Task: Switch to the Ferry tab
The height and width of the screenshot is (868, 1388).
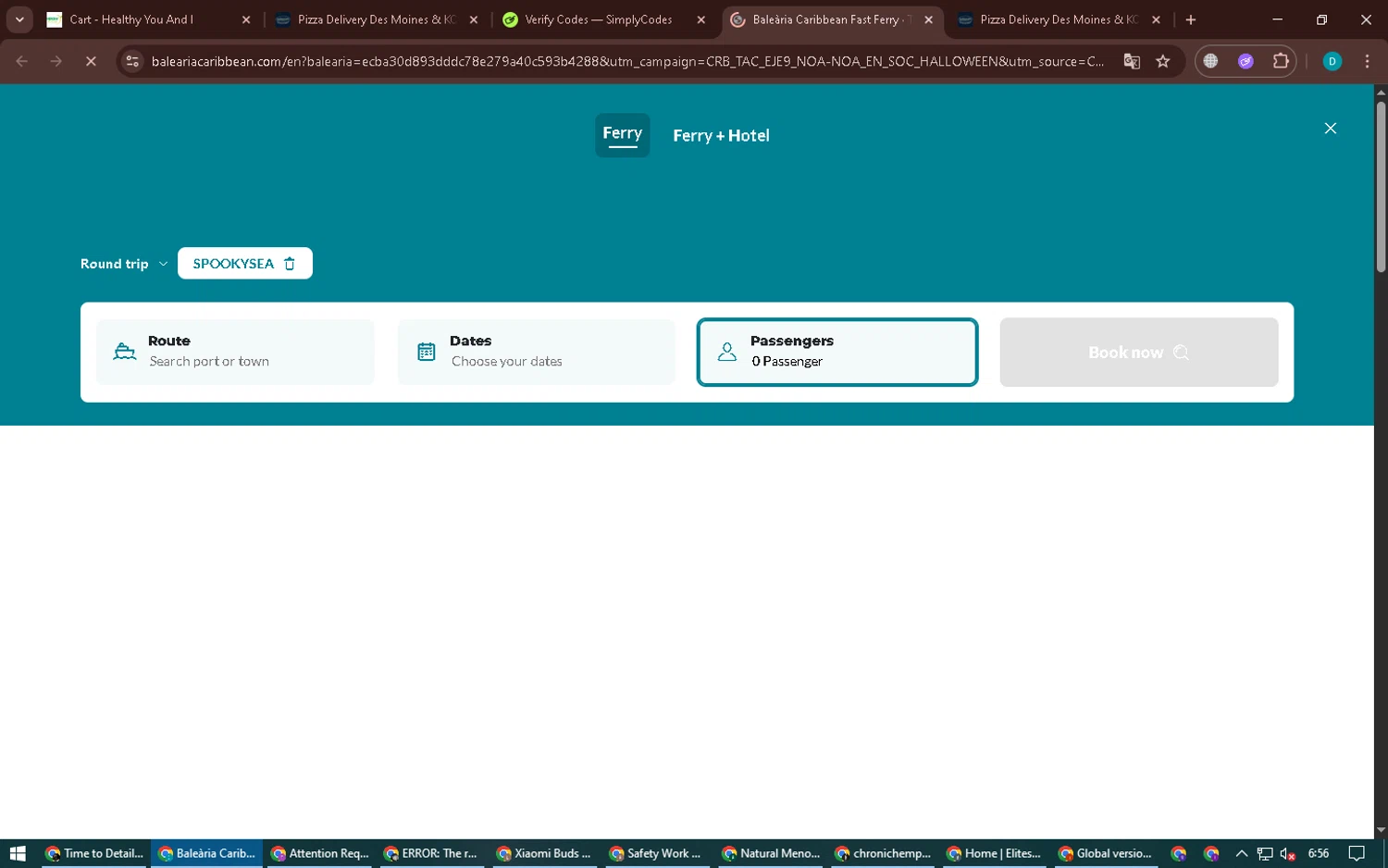Action: coord(622,135)
